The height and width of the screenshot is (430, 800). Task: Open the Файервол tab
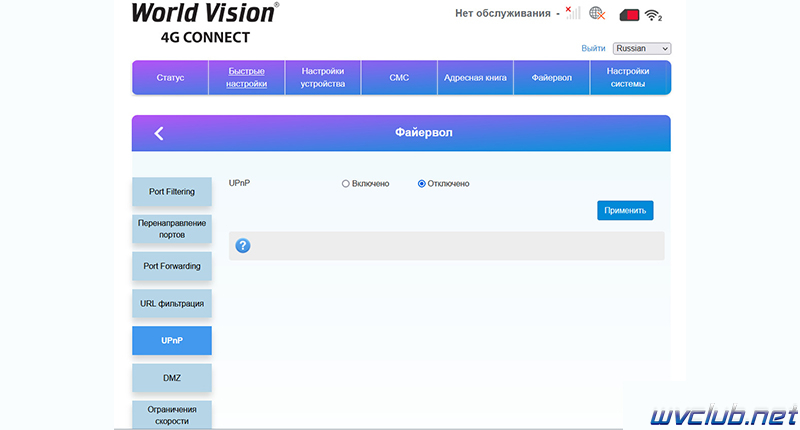552,78
